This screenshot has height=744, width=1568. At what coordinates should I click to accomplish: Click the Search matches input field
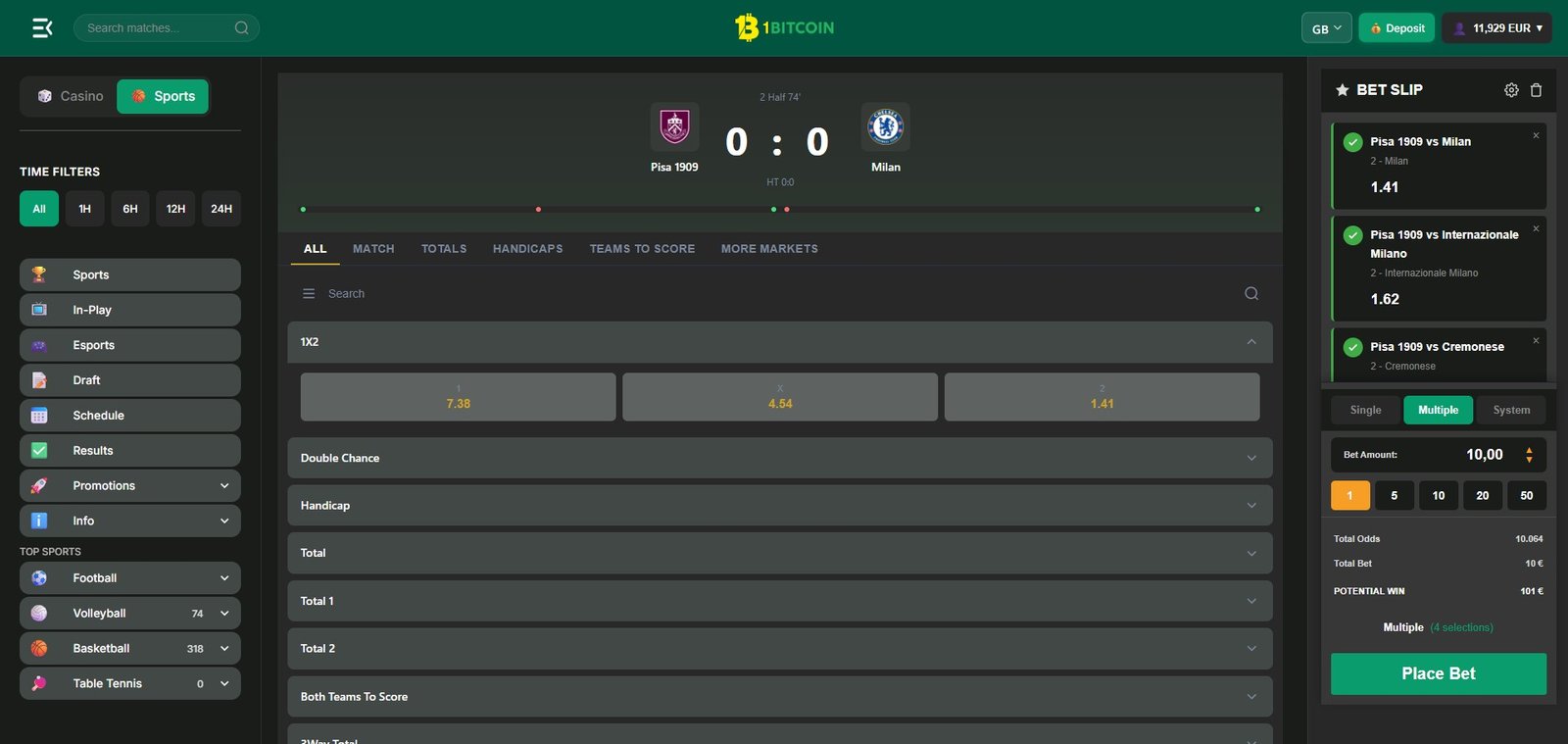157,28
